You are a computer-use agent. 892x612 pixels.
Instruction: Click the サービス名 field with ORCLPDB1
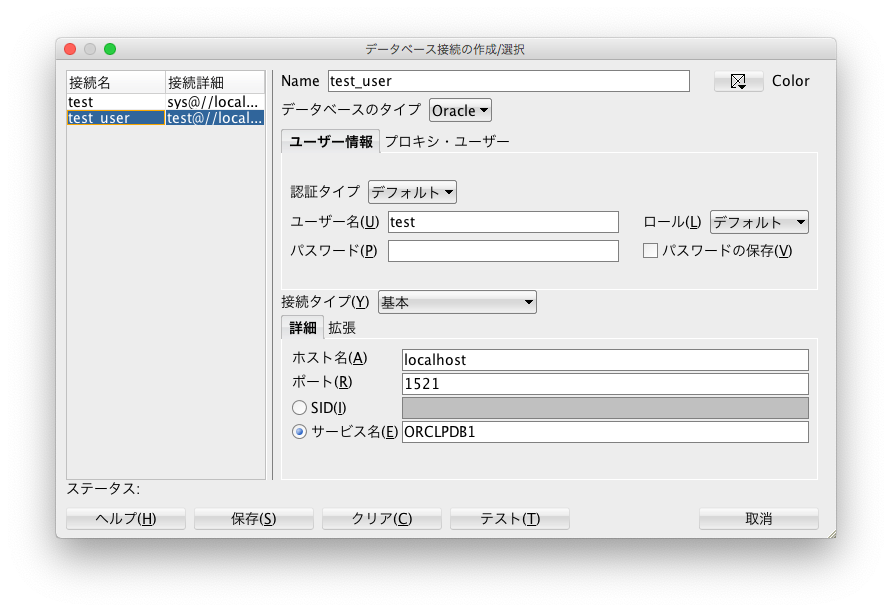click(605, 432)
